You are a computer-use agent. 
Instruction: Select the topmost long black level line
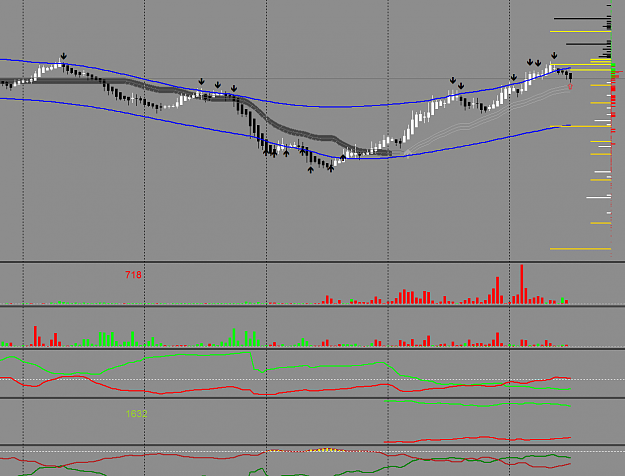pos(582,18)
